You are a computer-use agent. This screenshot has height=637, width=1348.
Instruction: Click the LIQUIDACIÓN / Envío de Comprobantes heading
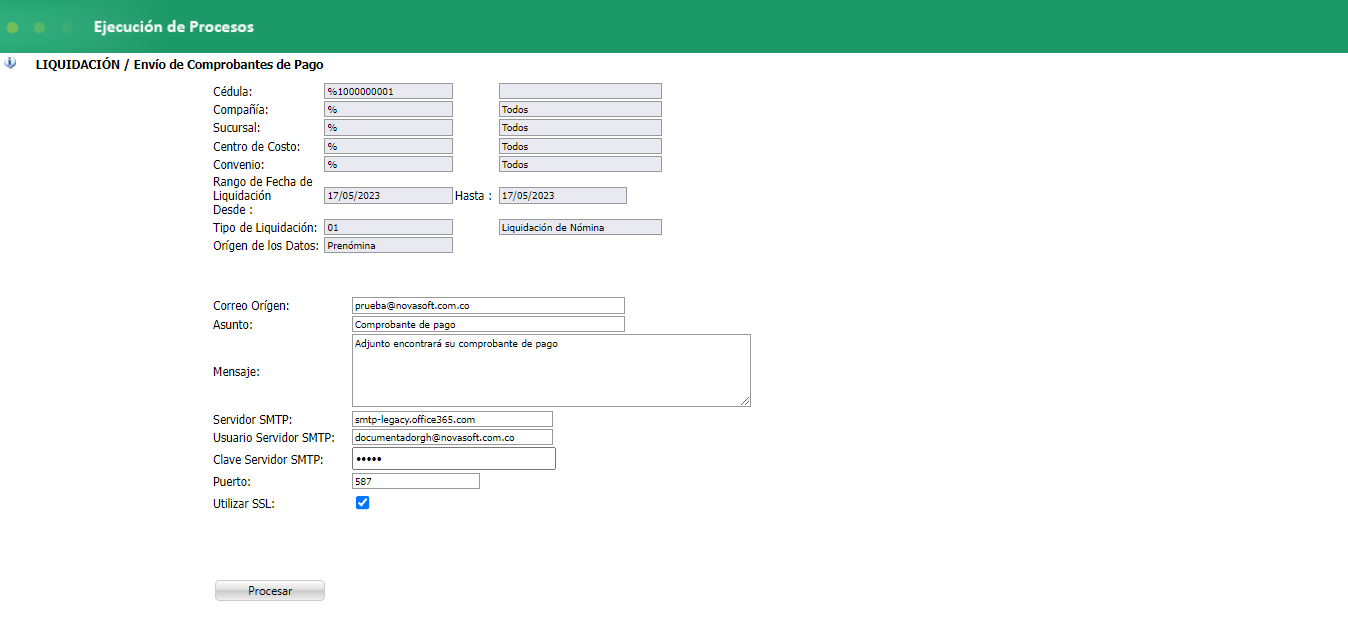[179, 64]
